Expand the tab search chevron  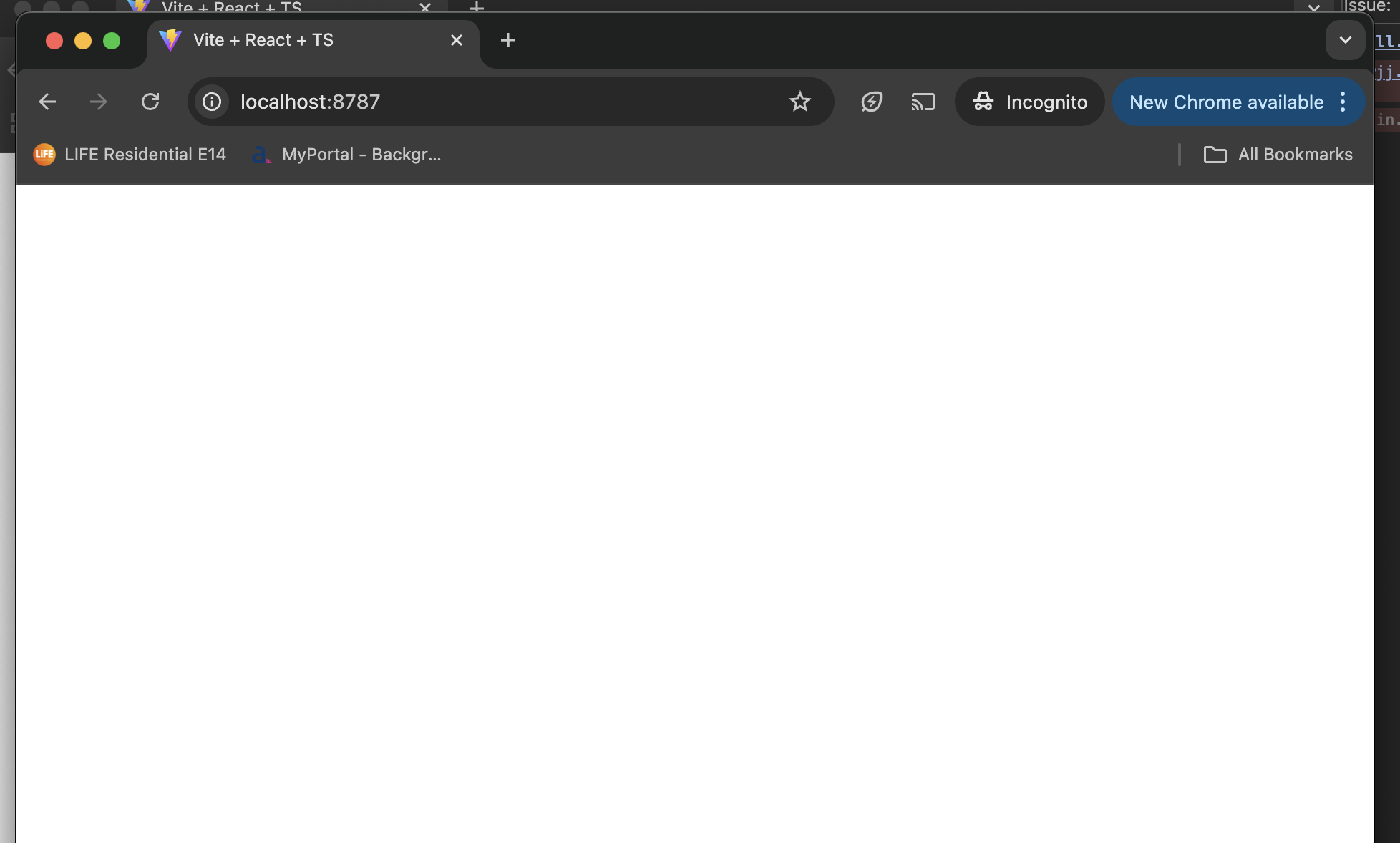coord(1345,40)
